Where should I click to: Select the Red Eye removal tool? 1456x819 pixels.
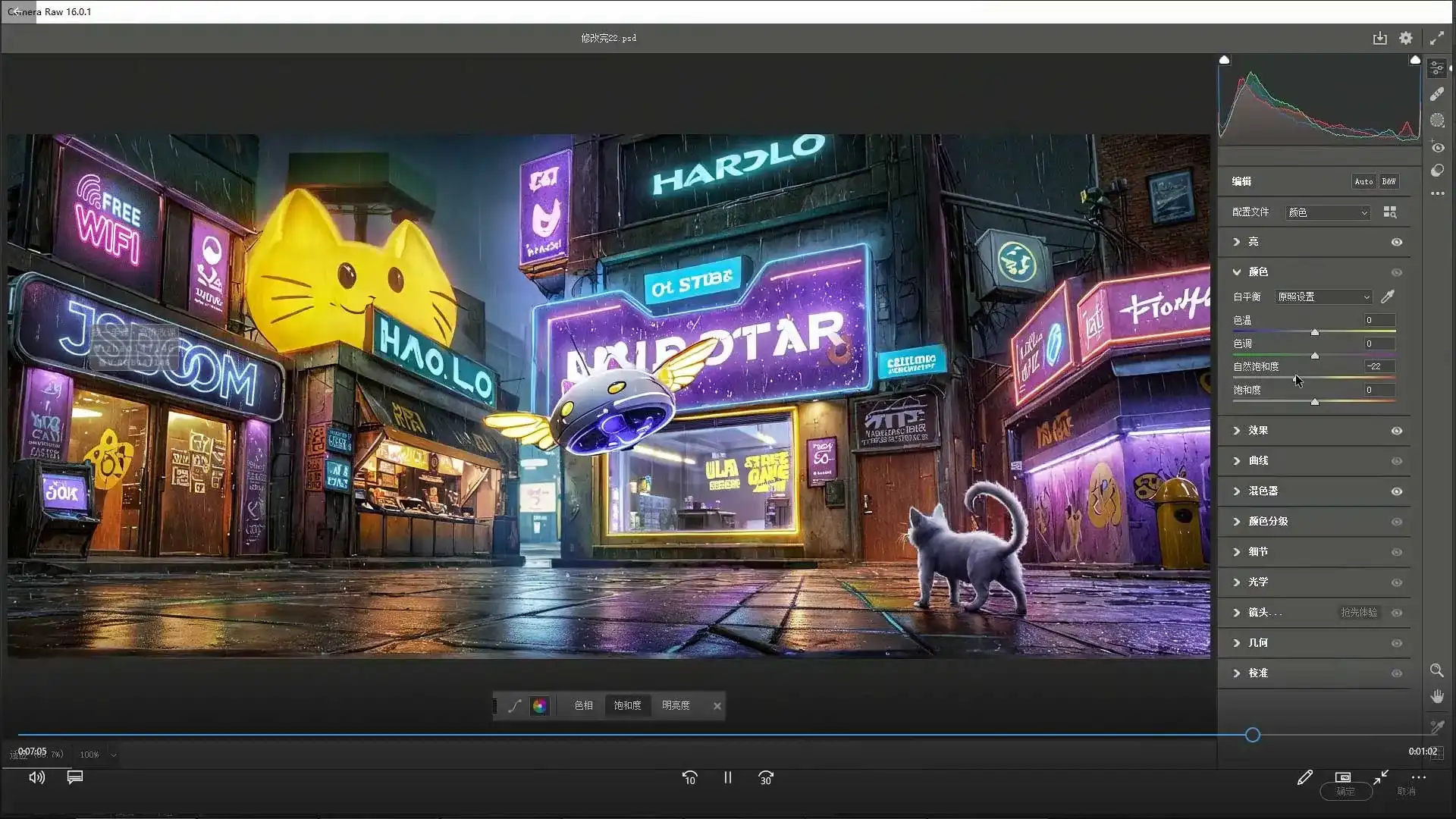coord(1438,148)
